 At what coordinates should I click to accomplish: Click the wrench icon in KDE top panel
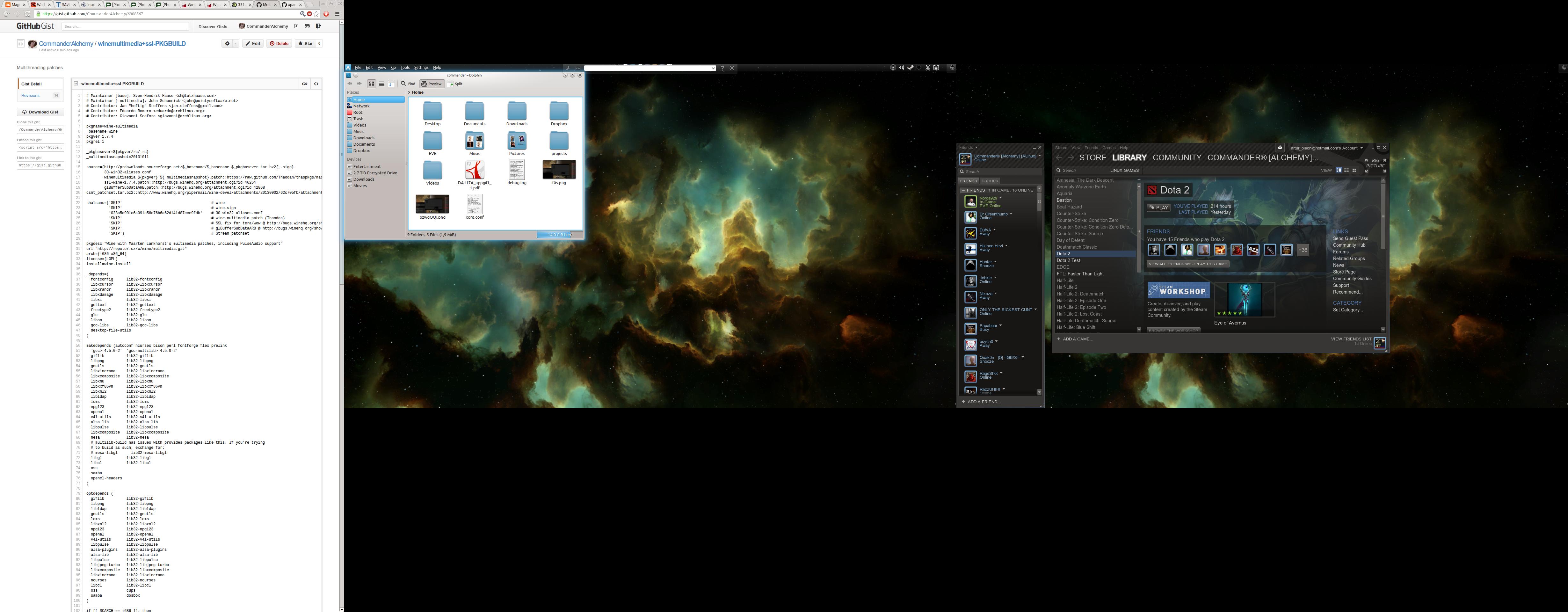(568, 68)
